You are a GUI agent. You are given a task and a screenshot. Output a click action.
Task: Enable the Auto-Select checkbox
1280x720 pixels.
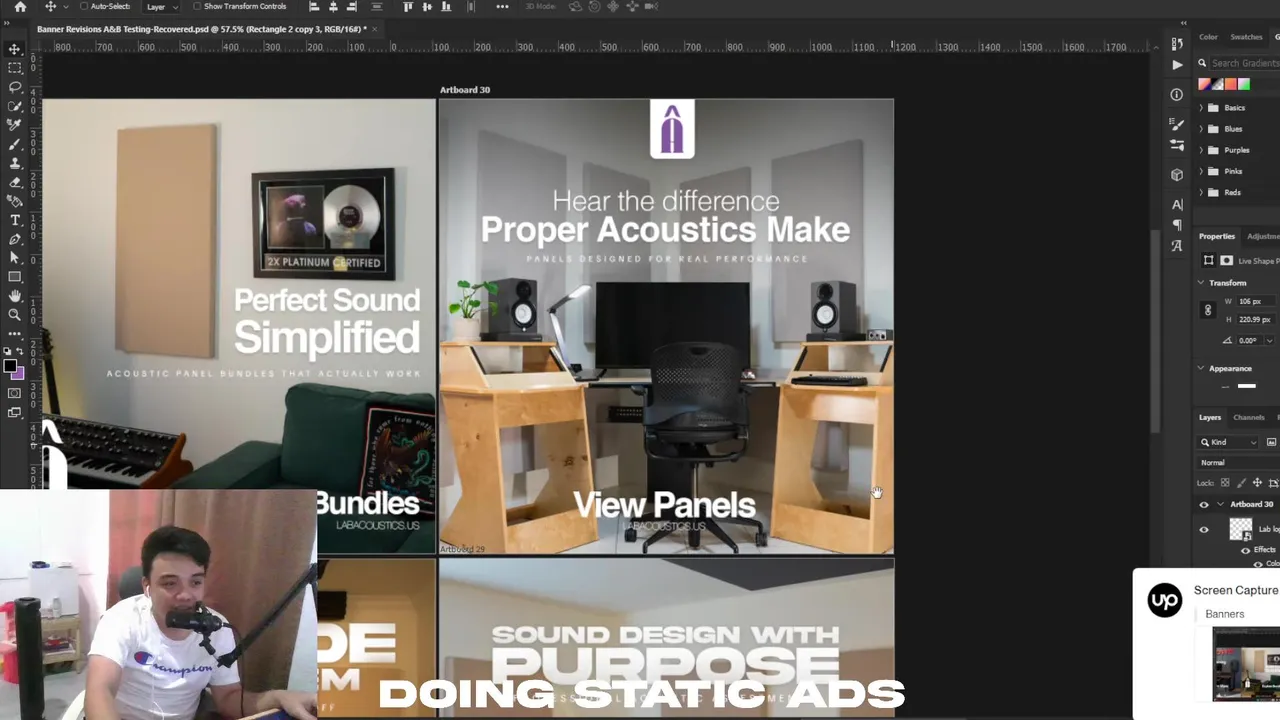click(84, 7)
